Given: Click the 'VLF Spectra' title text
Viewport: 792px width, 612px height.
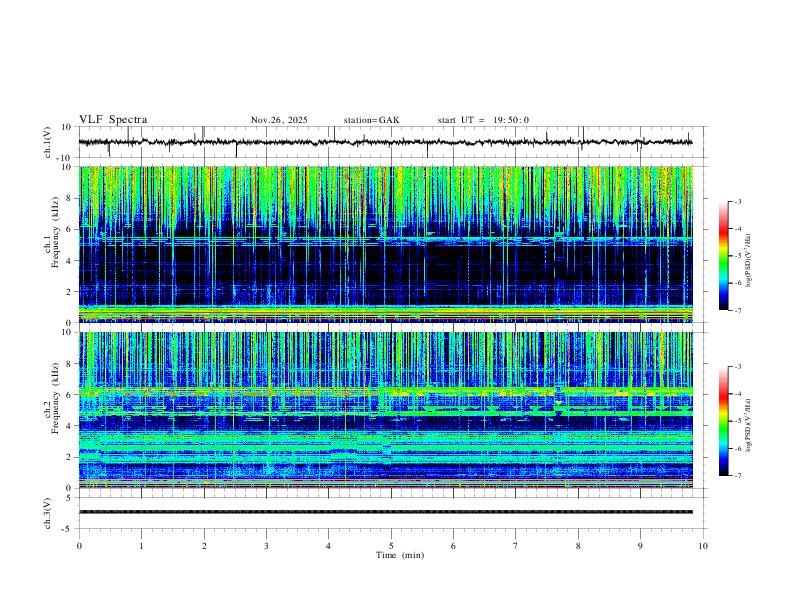Looking at the screenshot, I should click(x=113, y=120).
